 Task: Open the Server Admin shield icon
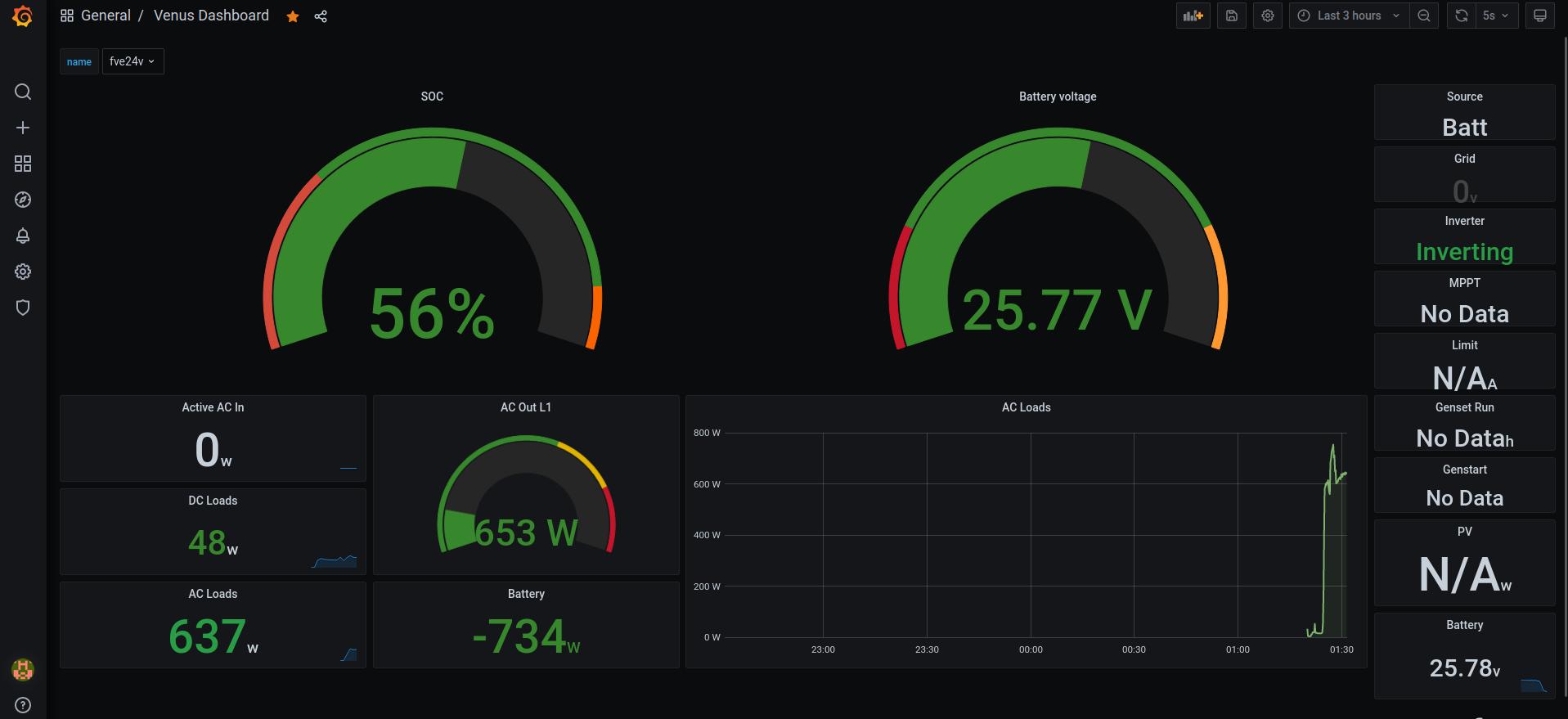[23, 308]
